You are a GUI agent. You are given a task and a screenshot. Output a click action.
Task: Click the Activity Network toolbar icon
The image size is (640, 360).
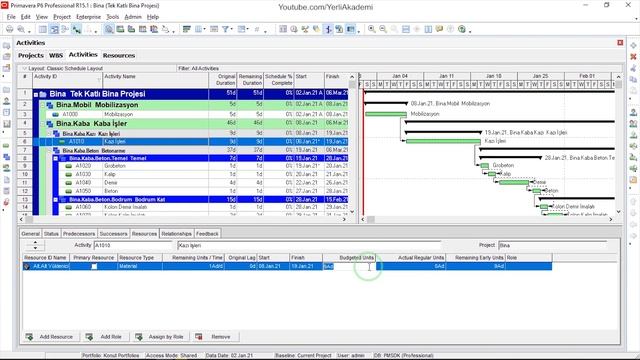[65, 29]
